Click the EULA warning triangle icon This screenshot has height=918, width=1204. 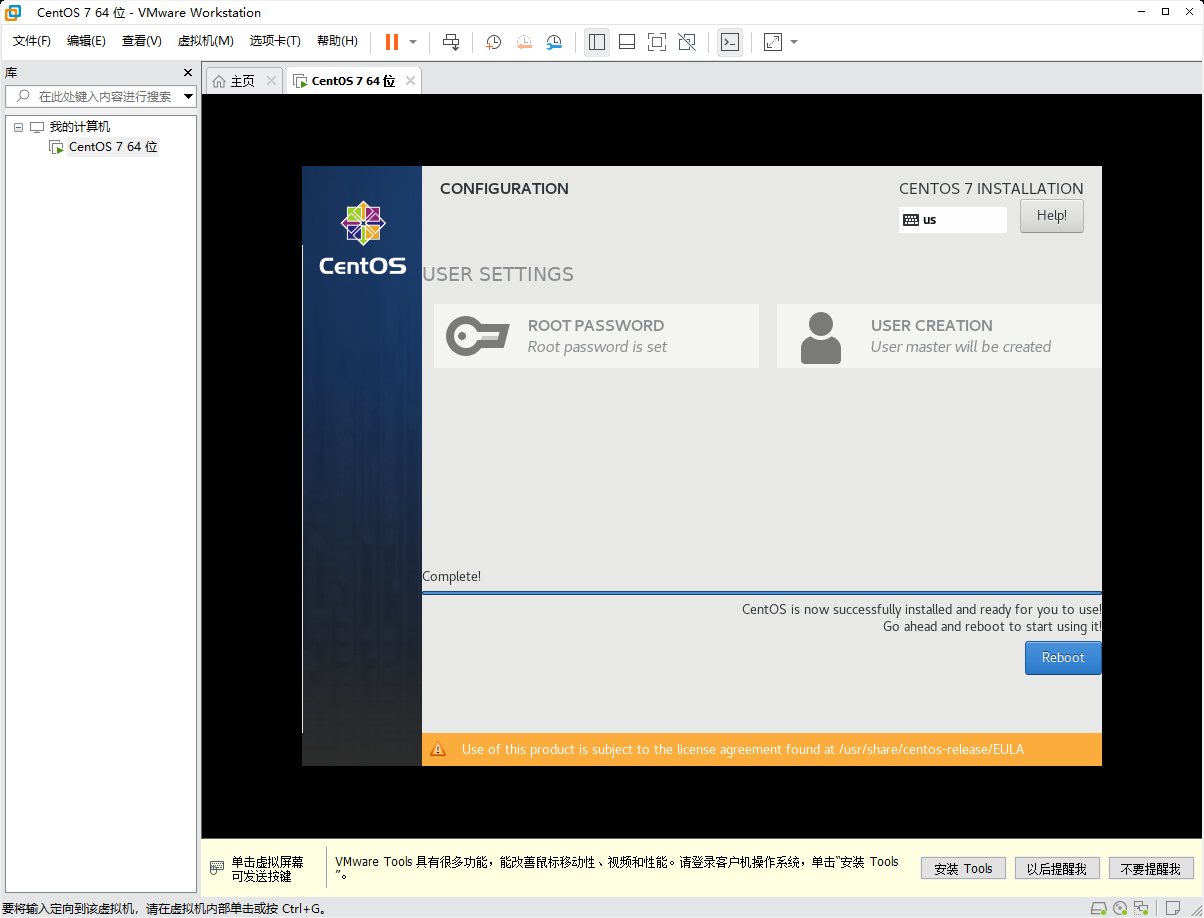coord(438,749)
